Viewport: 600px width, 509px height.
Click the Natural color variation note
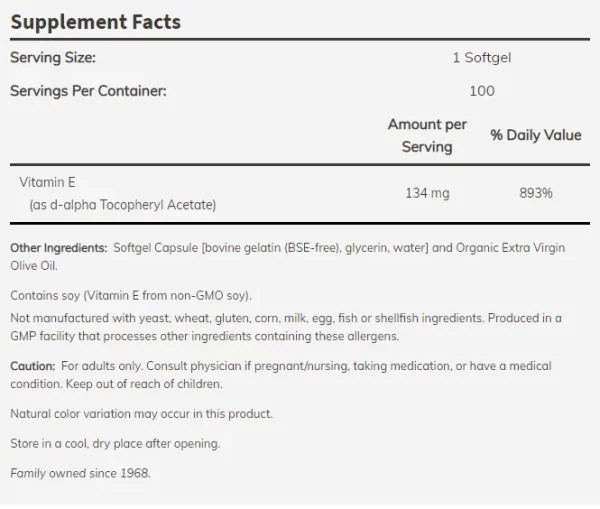[142, 414]
